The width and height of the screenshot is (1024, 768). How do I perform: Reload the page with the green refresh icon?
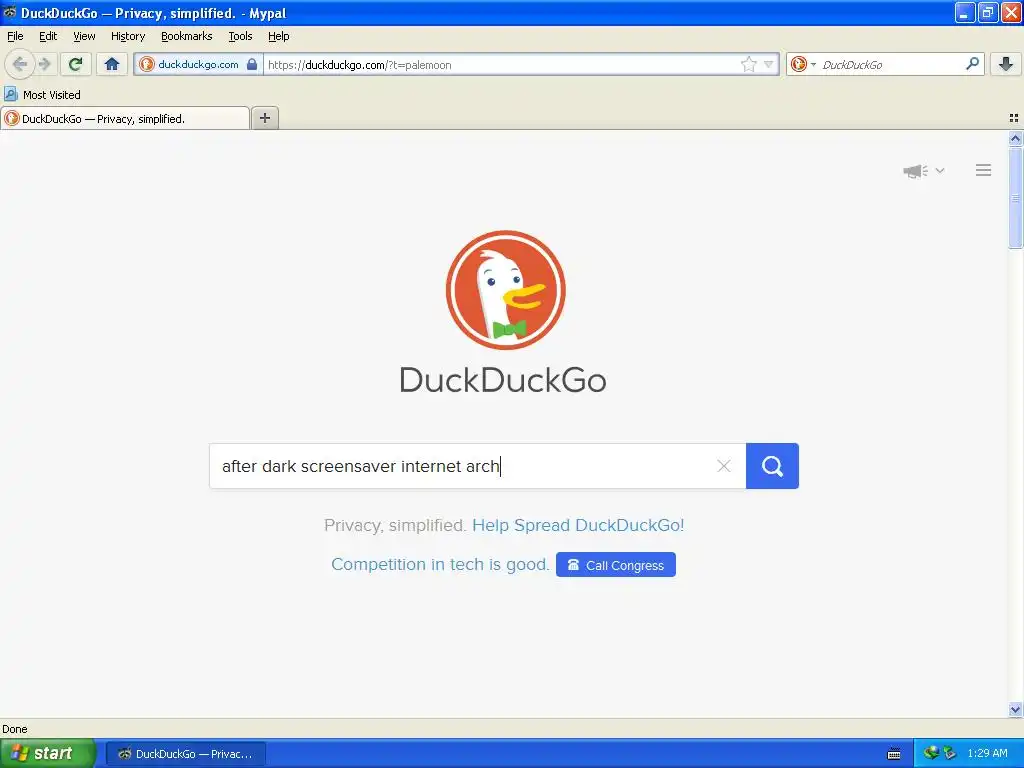(76, 64)
